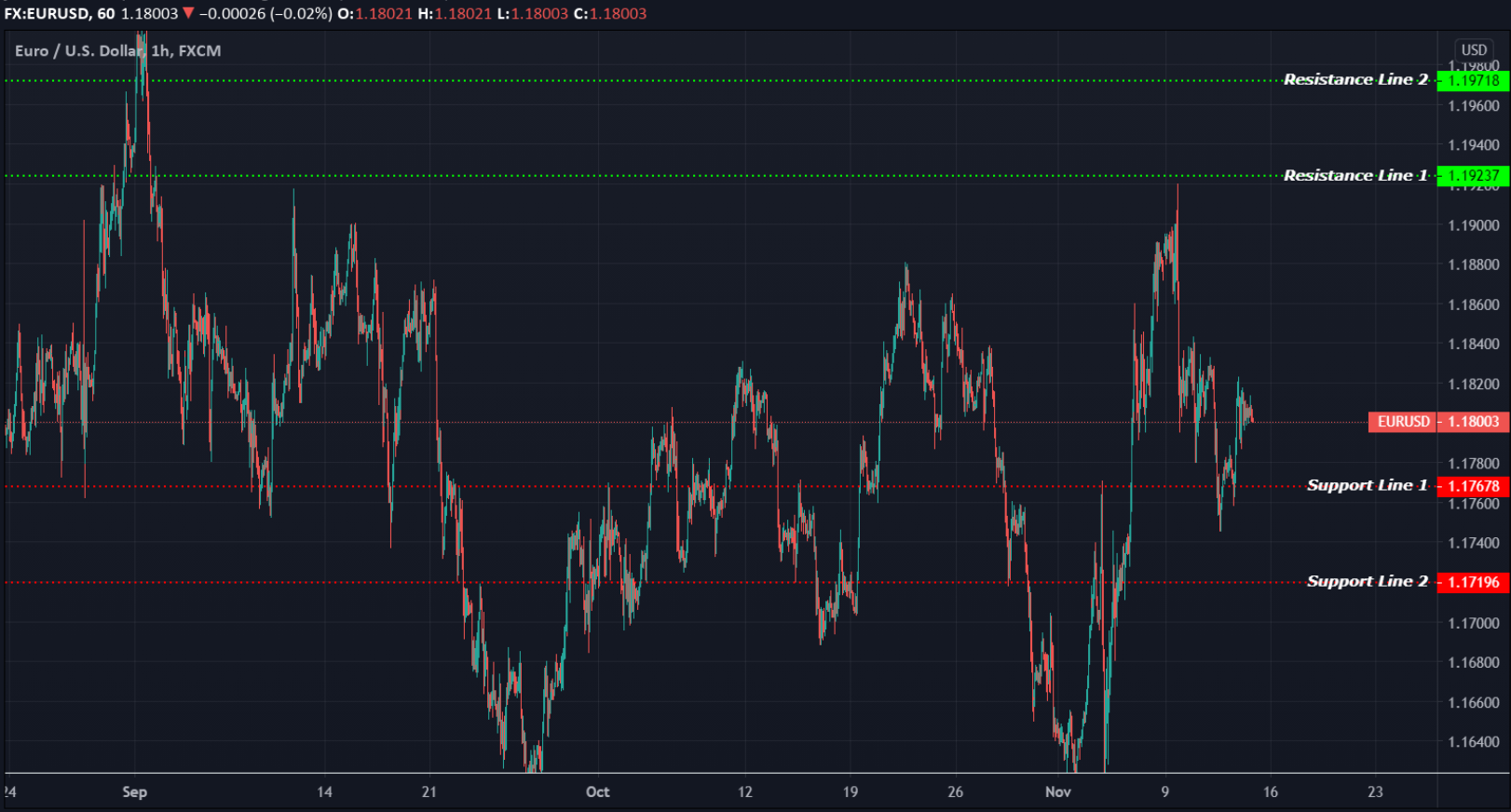Viewport: 1511px width, 812px height.
Task: Click the 1.17000 price scale value
Action: 1474,623
